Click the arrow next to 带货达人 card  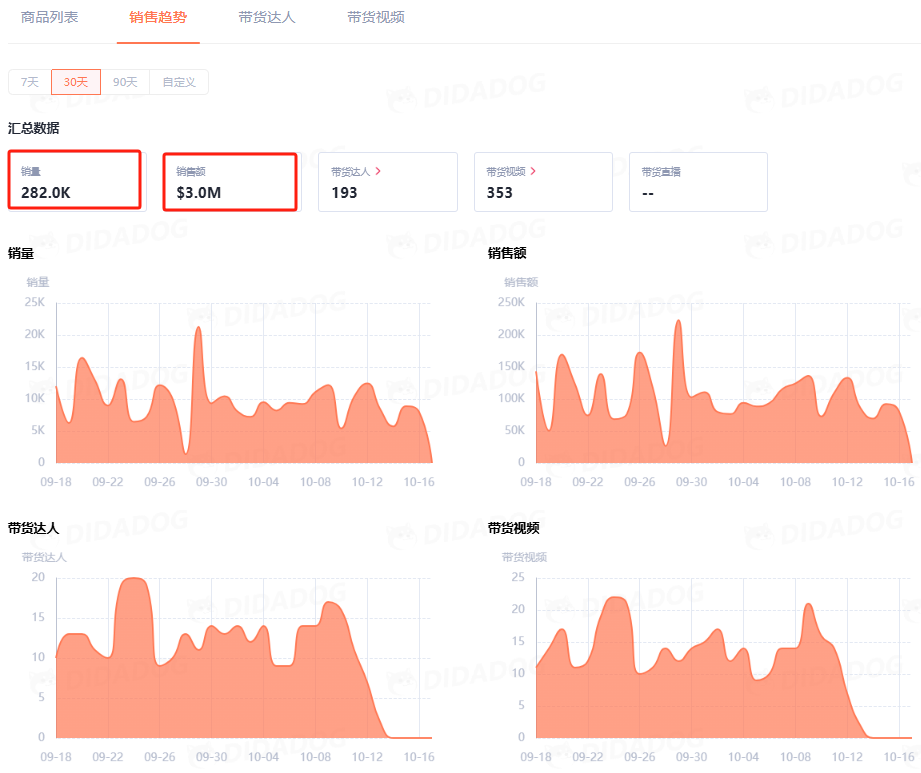[x=378, y=171]
